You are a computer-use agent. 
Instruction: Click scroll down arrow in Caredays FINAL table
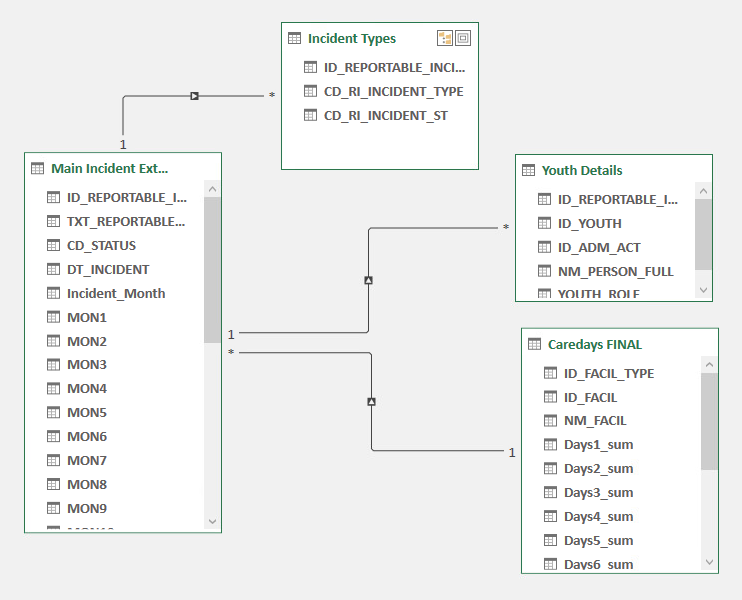tap(709, 562)
